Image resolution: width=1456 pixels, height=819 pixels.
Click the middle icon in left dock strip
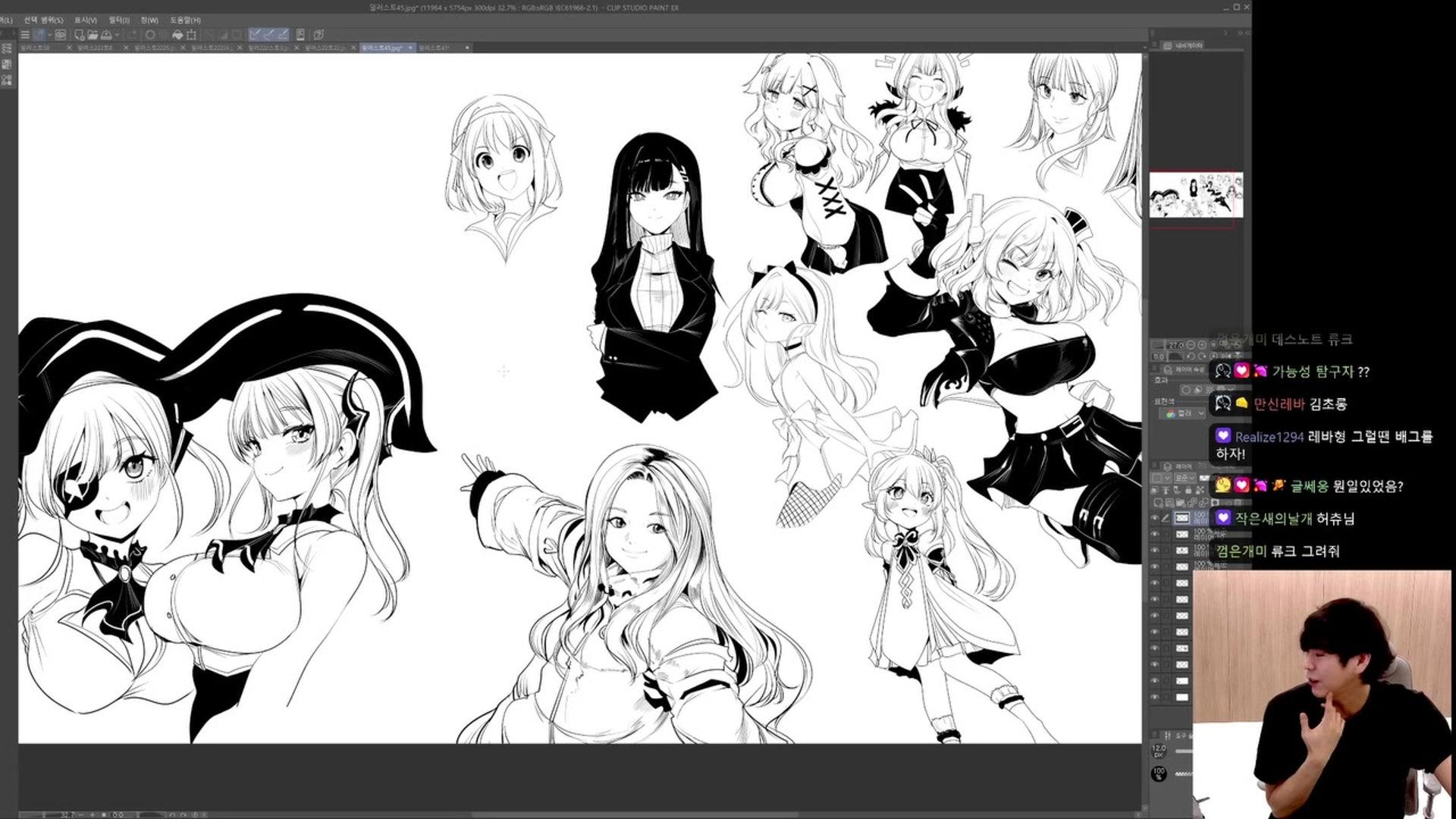point(7,64)
